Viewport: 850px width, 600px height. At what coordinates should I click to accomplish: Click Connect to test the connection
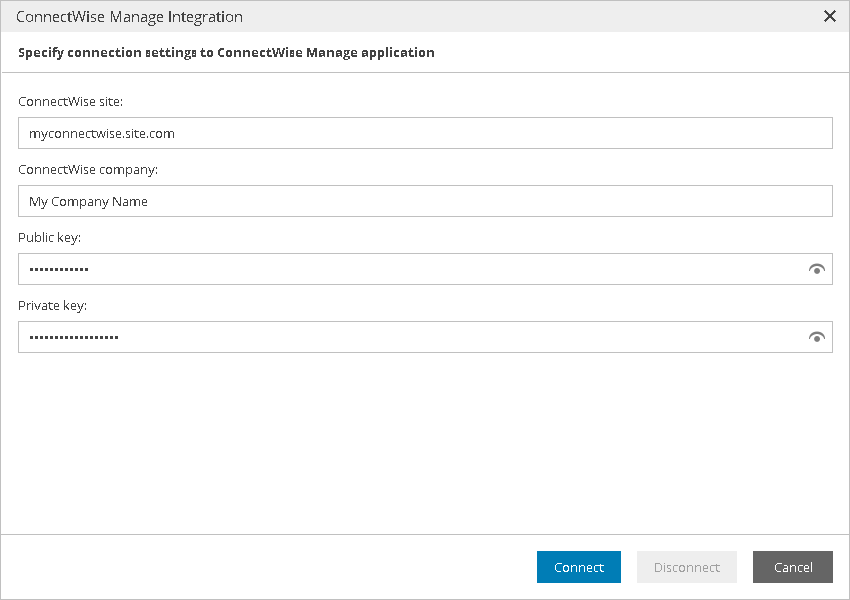tap(578, 567)
